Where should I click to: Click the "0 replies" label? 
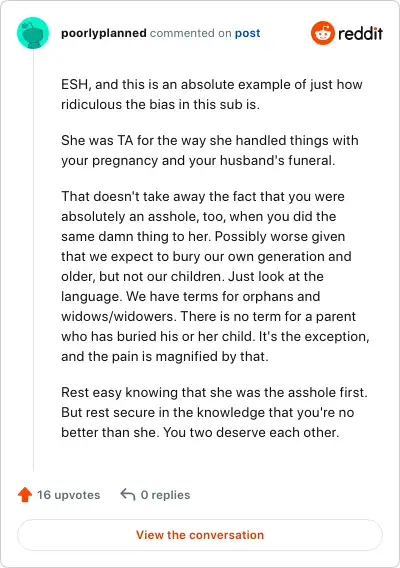coord(166,495)
